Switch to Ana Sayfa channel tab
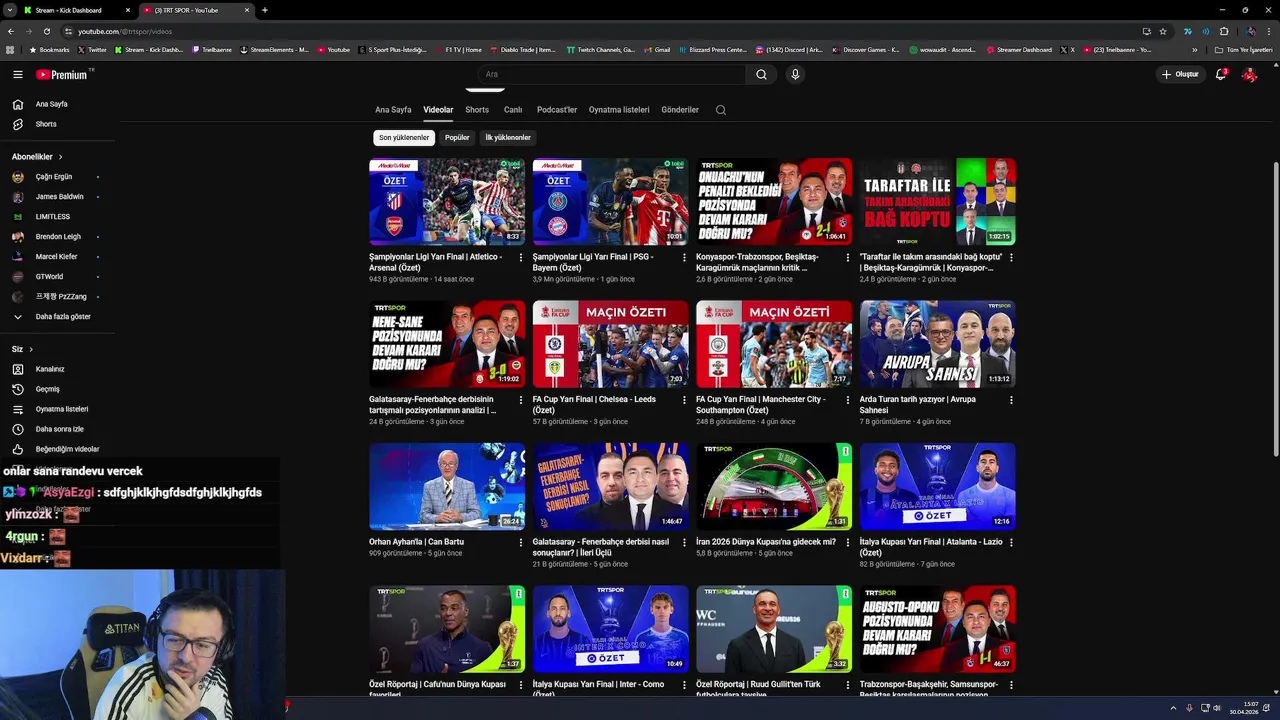Viewport: 1280px width, 720px height. (x=393, y=110)
